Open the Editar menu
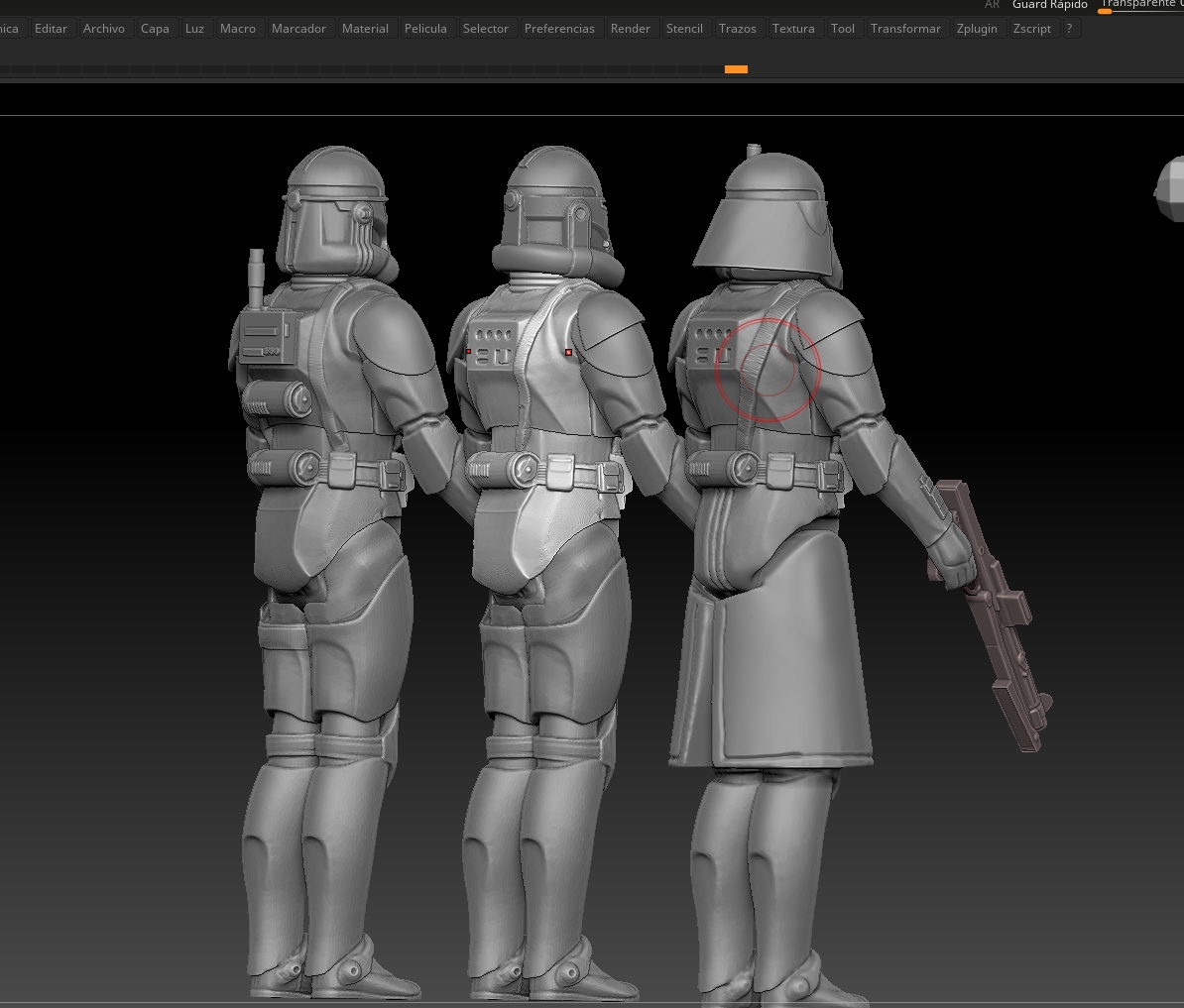Image resolution: width=1184 pixels, height=1008 pixels. (51, 29)
